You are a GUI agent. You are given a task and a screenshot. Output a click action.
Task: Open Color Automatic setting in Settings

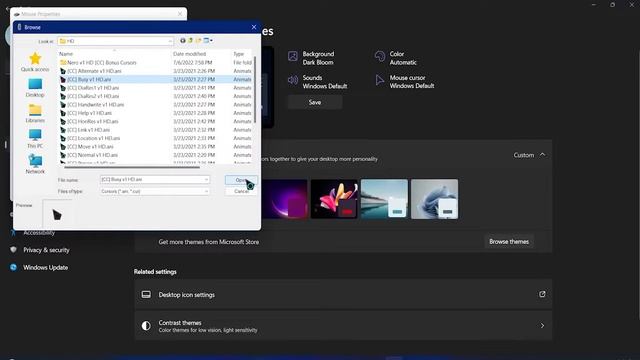pos(396,58)
